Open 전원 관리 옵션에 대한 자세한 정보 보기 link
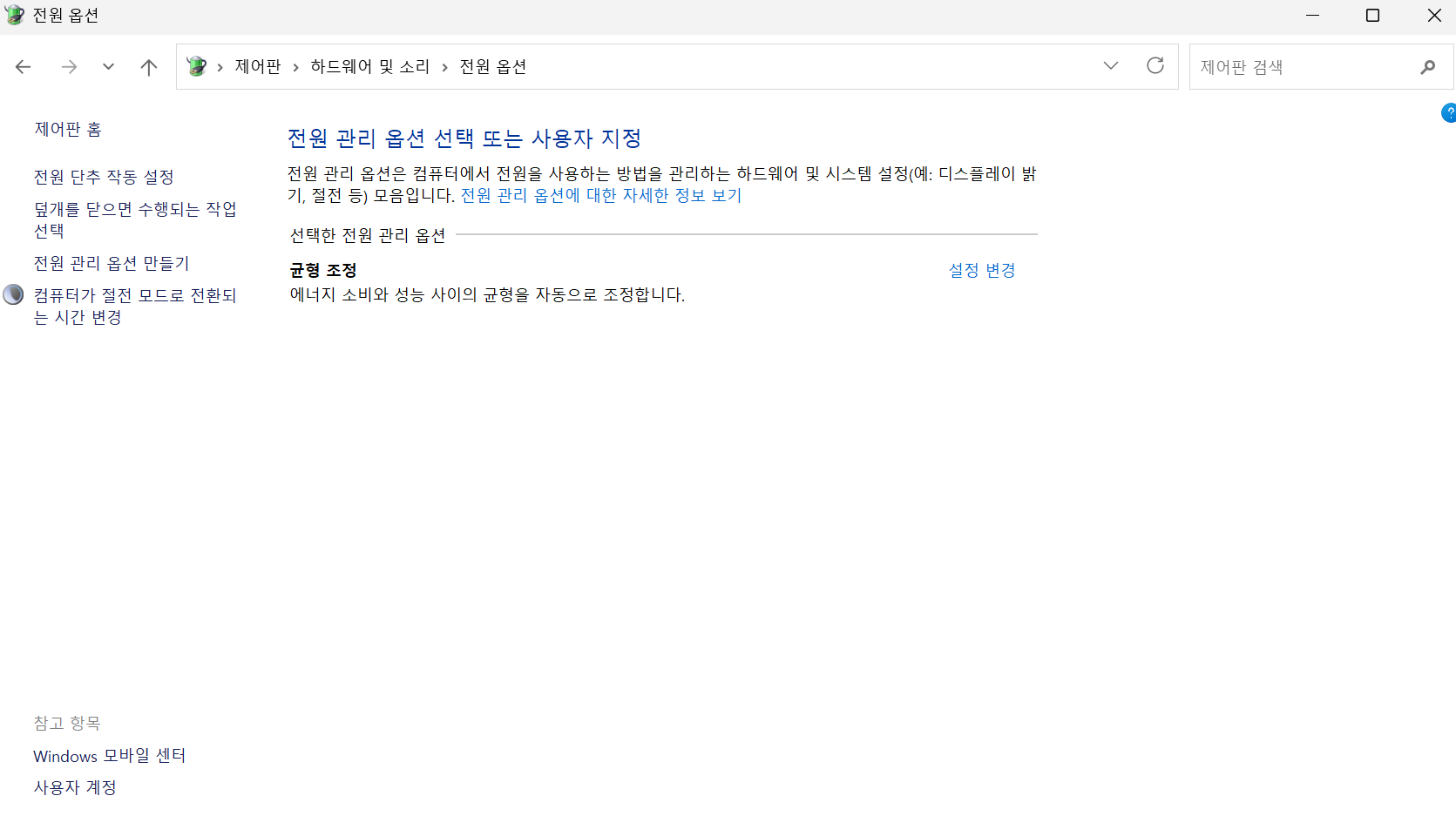This screenshot has width=1456, height=816. pyautogui.click(x=600, y=195)
